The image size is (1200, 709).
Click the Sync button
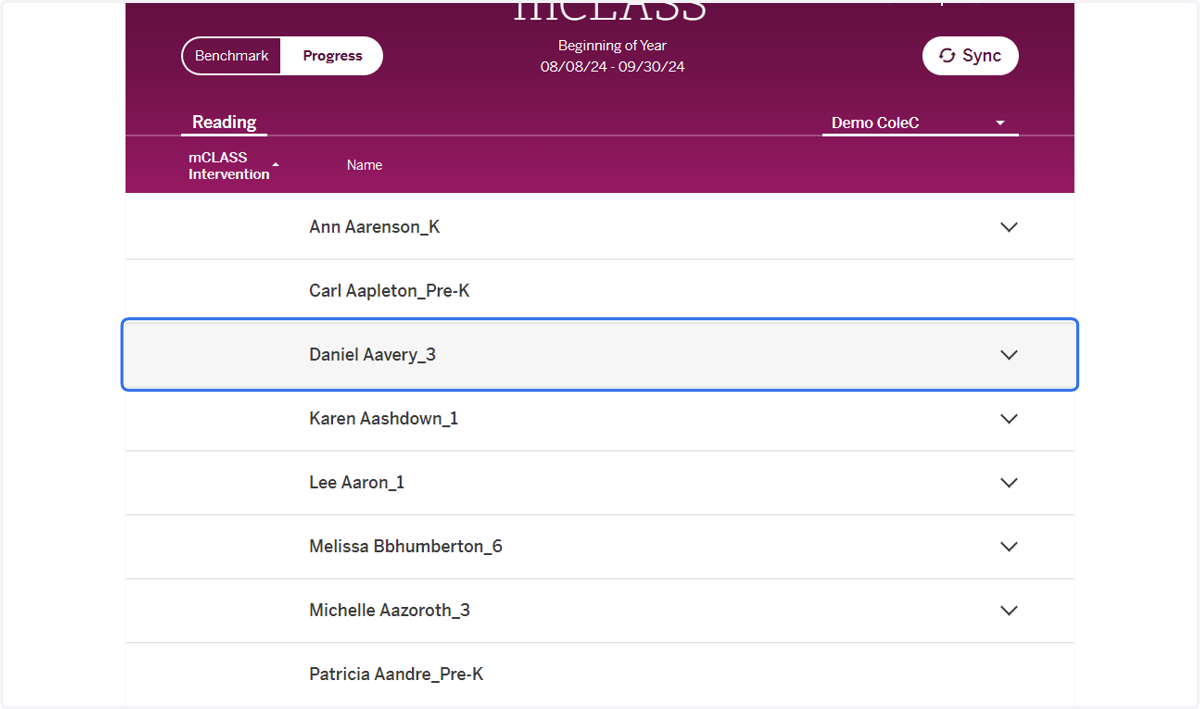click(x=970, y=56)
